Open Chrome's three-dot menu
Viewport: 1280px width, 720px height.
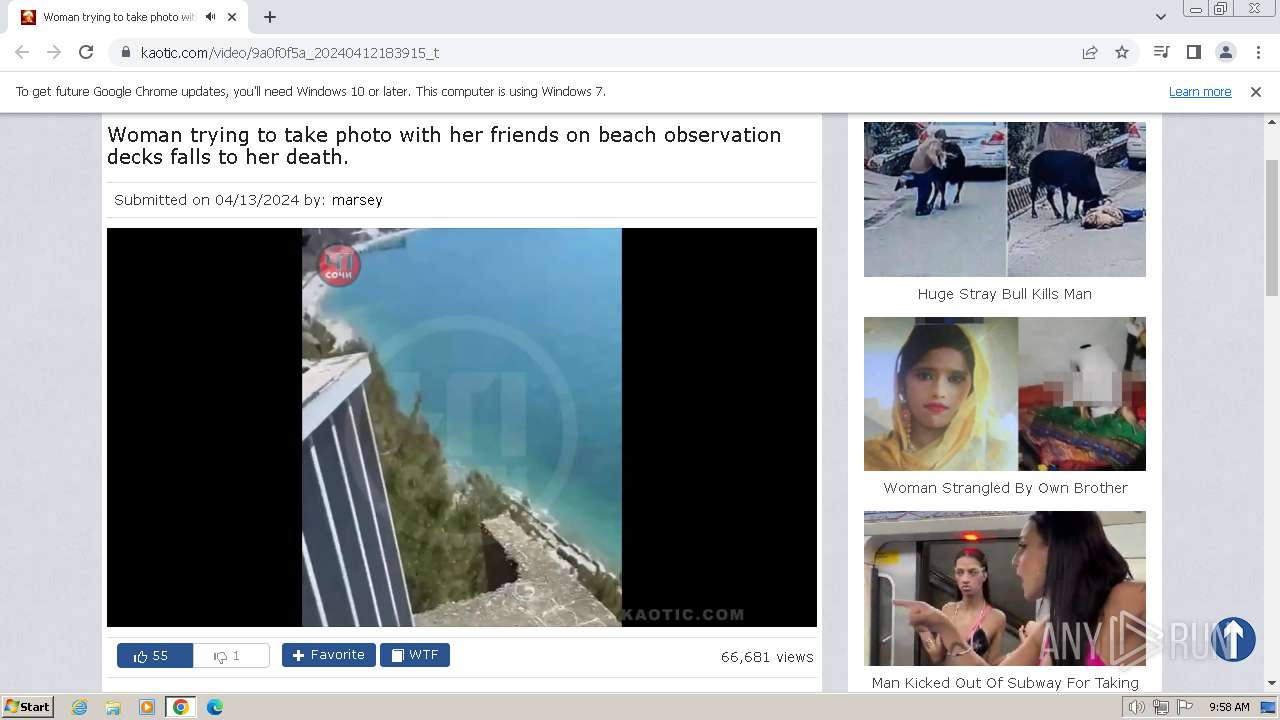pos(1258,52)
